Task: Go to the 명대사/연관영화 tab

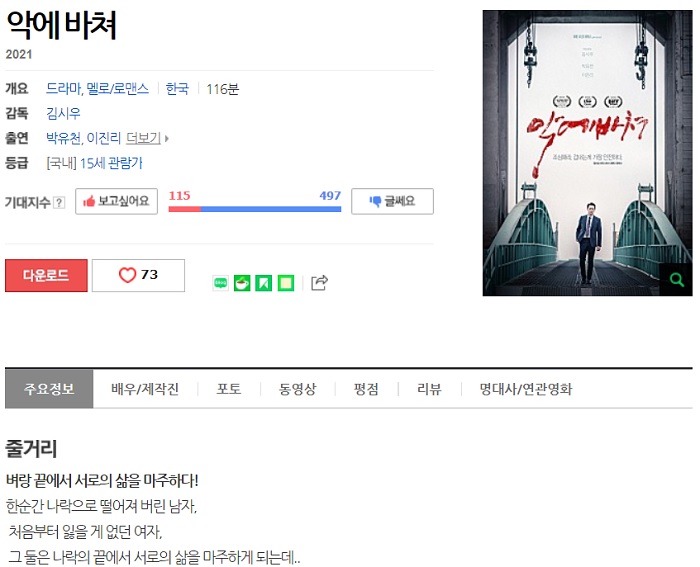Action: tap(526, 389)
